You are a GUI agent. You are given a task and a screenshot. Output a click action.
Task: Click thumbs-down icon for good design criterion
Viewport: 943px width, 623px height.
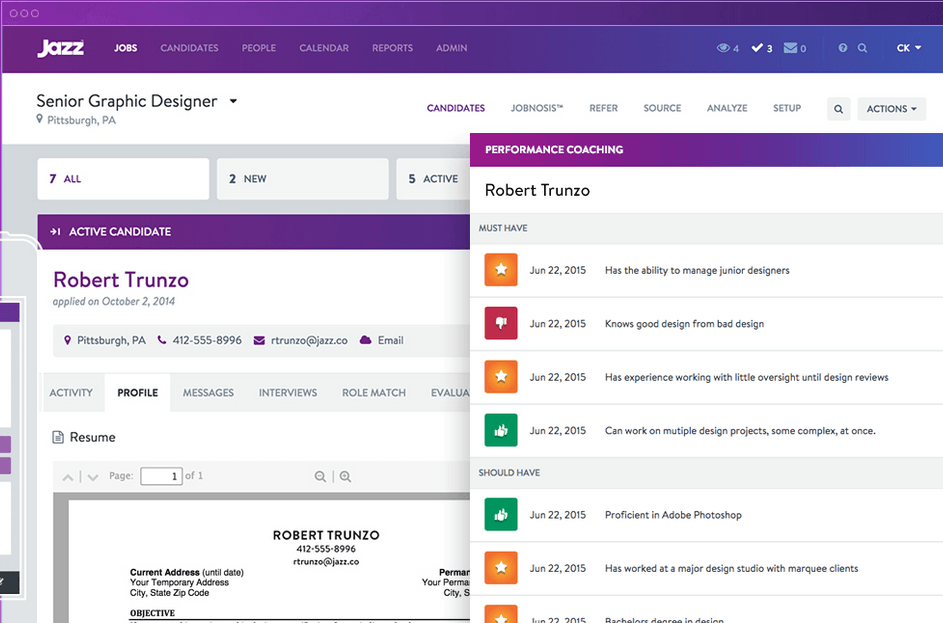point(501,323)
